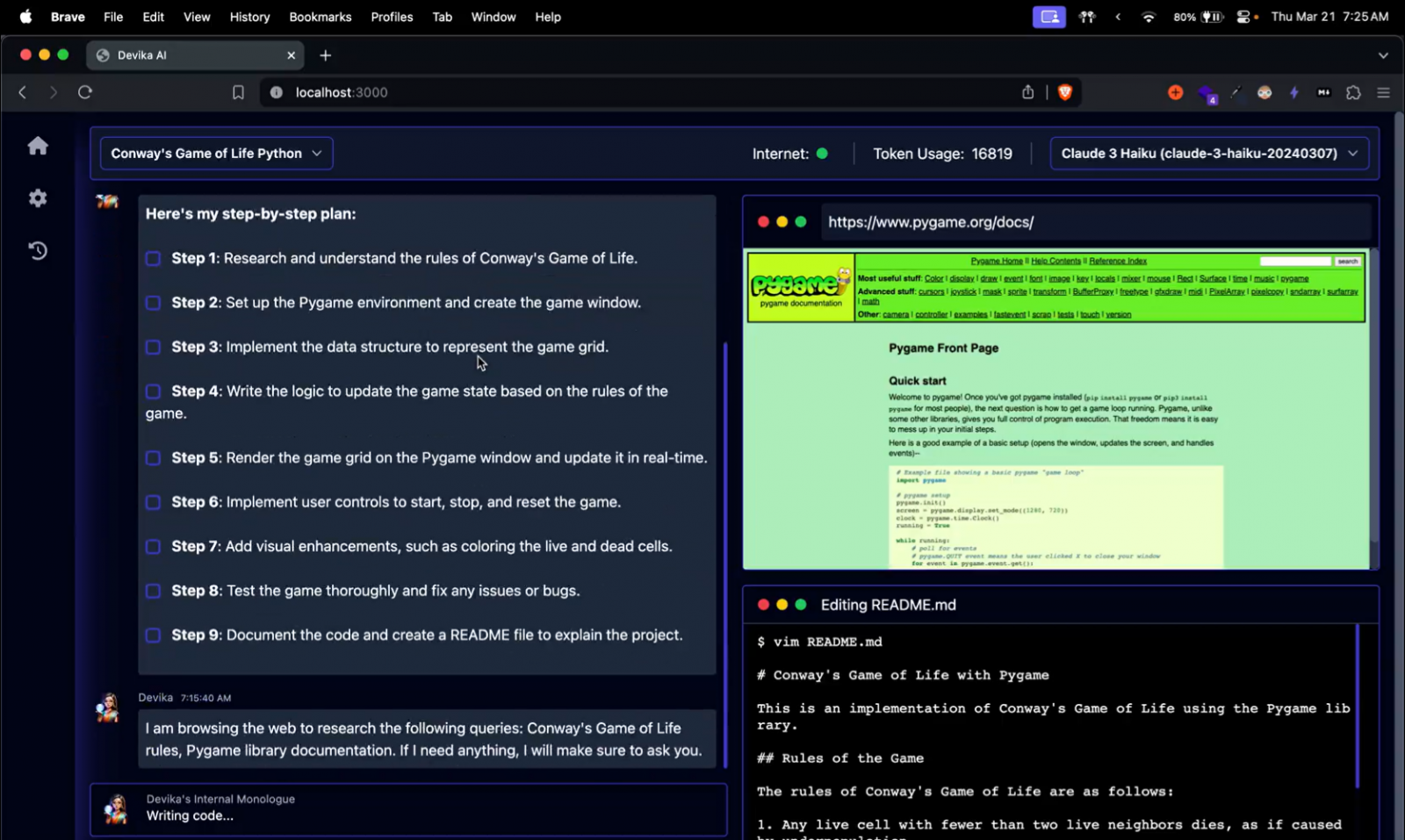Reload the page with refresh icon
The width and height of the screenshot is (1405, 840).
pos(85,92)
